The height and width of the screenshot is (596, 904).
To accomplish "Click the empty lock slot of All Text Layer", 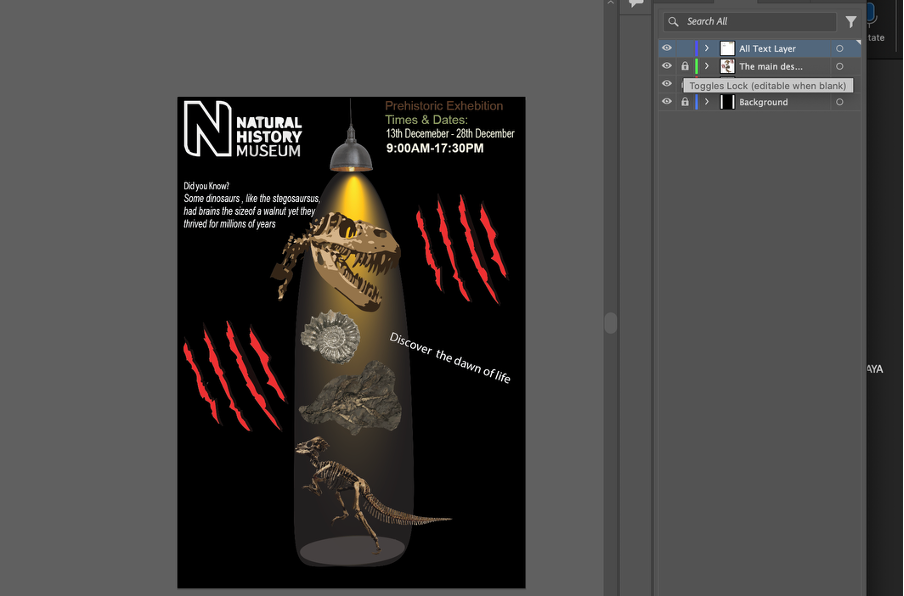I will 685,48.
